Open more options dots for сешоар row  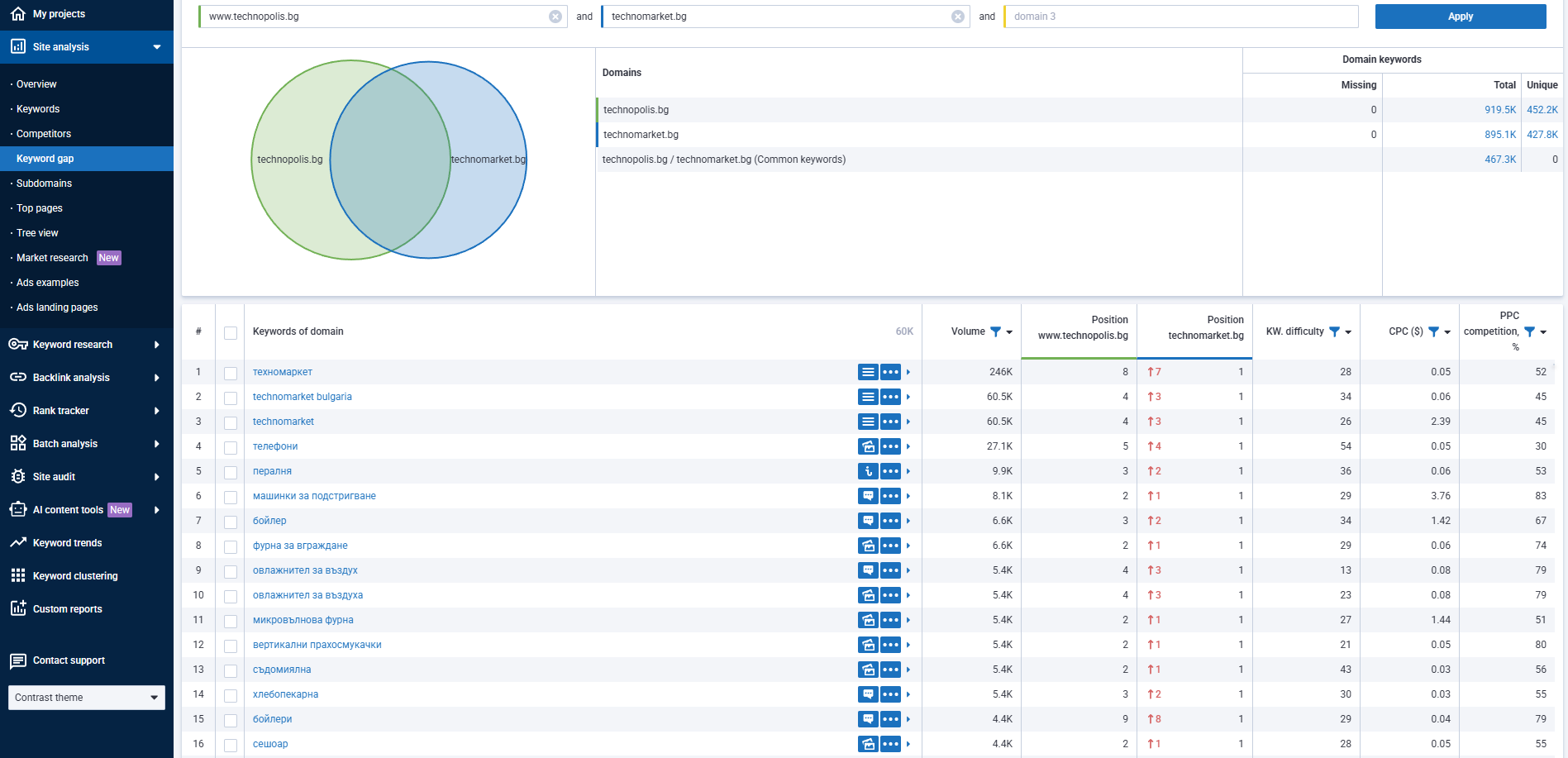click(x=890, y=744)
